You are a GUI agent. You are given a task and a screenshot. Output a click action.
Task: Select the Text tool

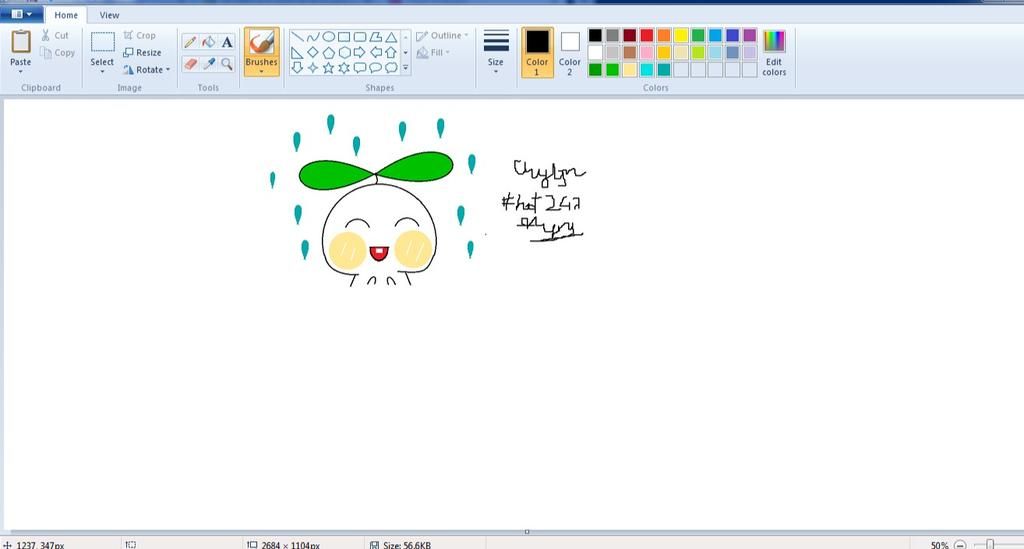click(x=227, y=42)
